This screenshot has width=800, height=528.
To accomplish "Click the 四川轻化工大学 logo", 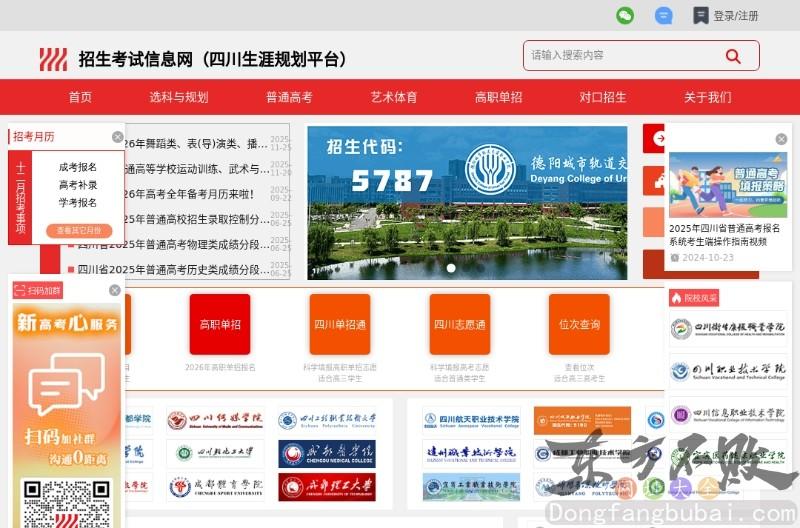I will point(215,453).
